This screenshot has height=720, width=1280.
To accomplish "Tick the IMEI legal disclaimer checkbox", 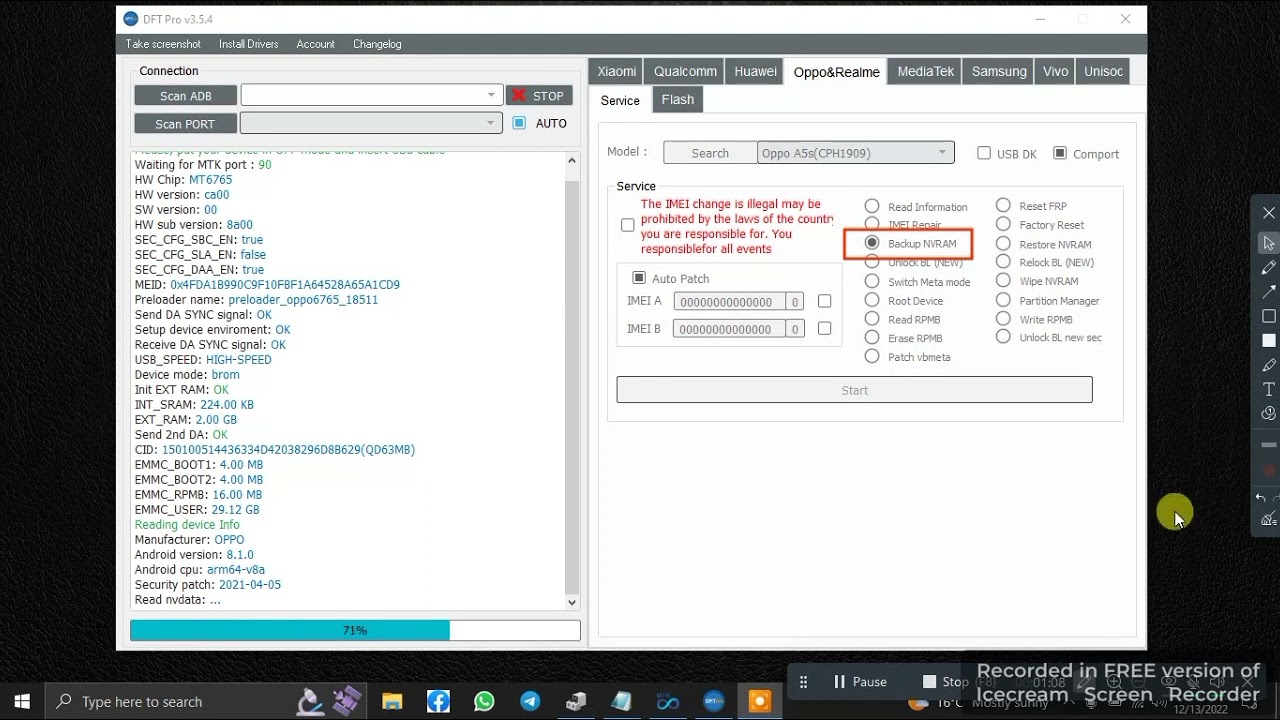I will coord(628,225).
